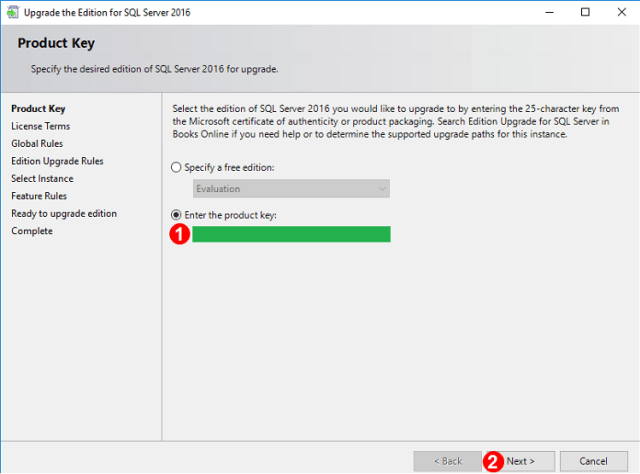This screenshot has height=474, width=640.
Task: Select the 'Enter the product key' radio button
Action: click(176, 215)
